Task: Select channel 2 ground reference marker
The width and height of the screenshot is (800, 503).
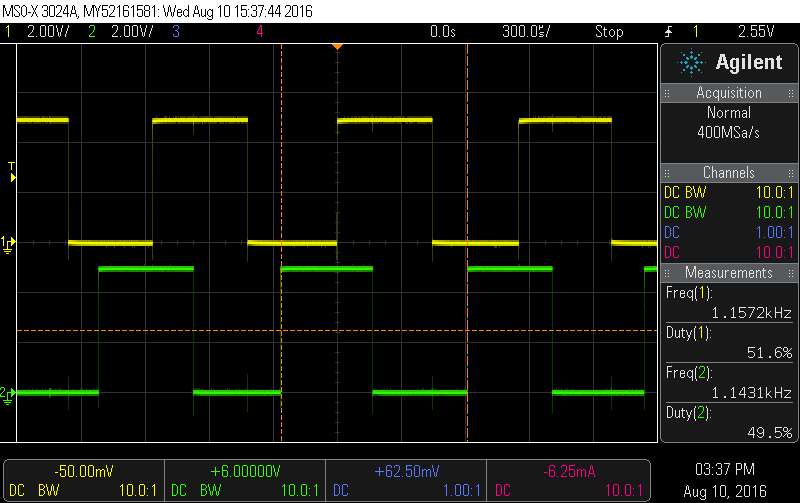Action: [8, 393]
